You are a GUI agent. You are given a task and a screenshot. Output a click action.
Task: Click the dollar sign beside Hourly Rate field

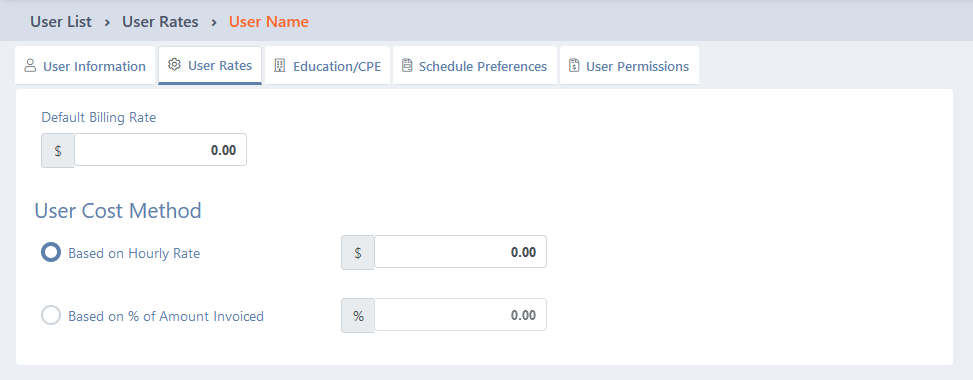point(357,252)
